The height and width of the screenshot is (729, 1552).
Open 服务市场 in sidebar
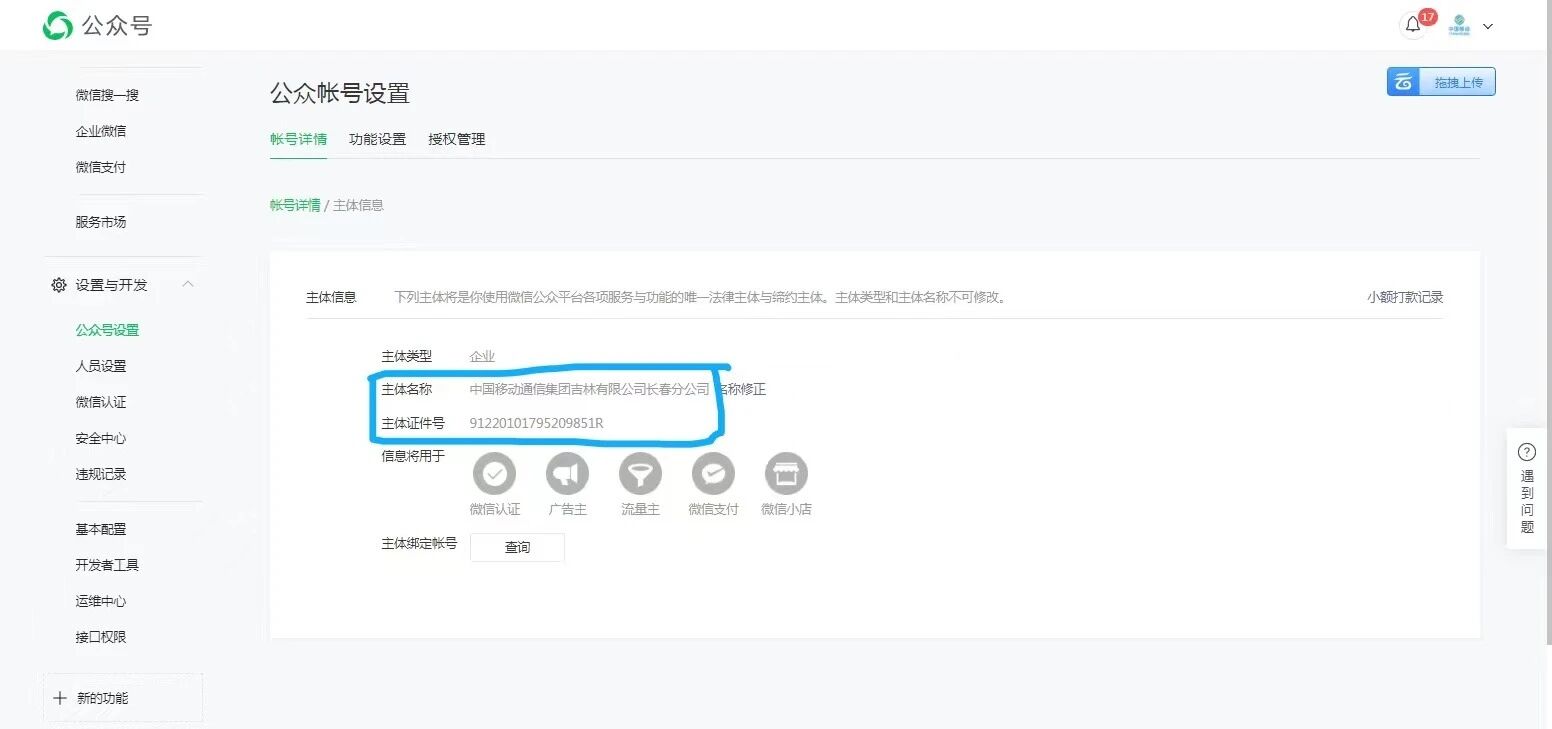[101, 222]
